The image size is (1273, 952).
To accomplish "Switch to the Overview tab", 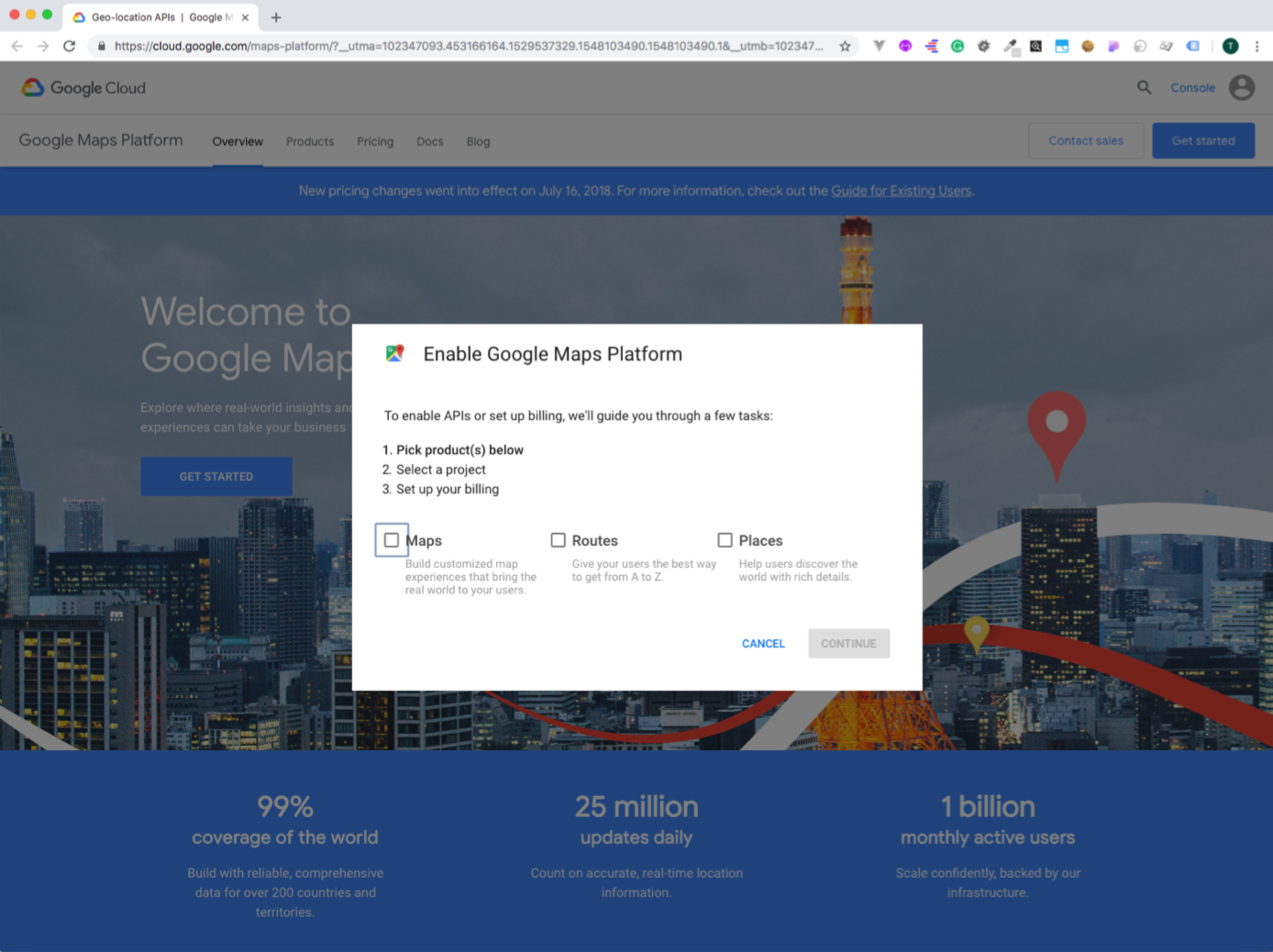I will [238, 141].
